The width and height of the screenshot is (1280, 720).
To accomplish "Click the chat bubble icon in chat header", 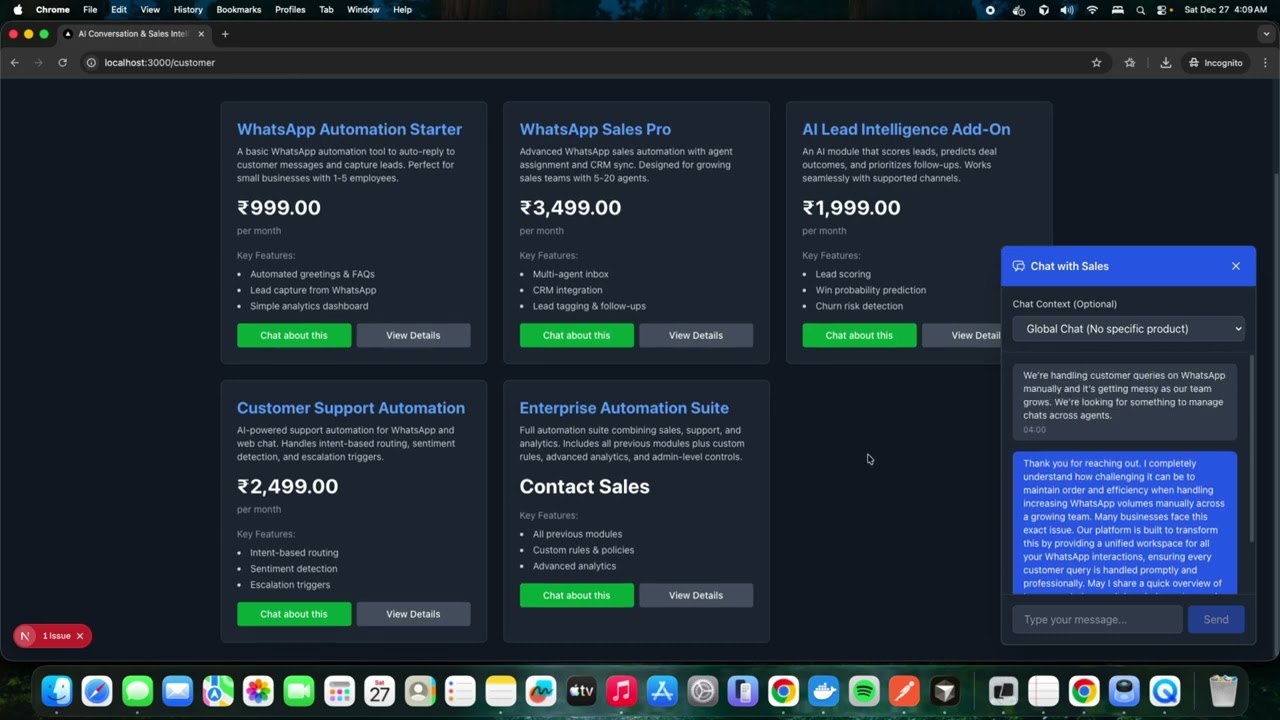I will [x=1019, y=266].
